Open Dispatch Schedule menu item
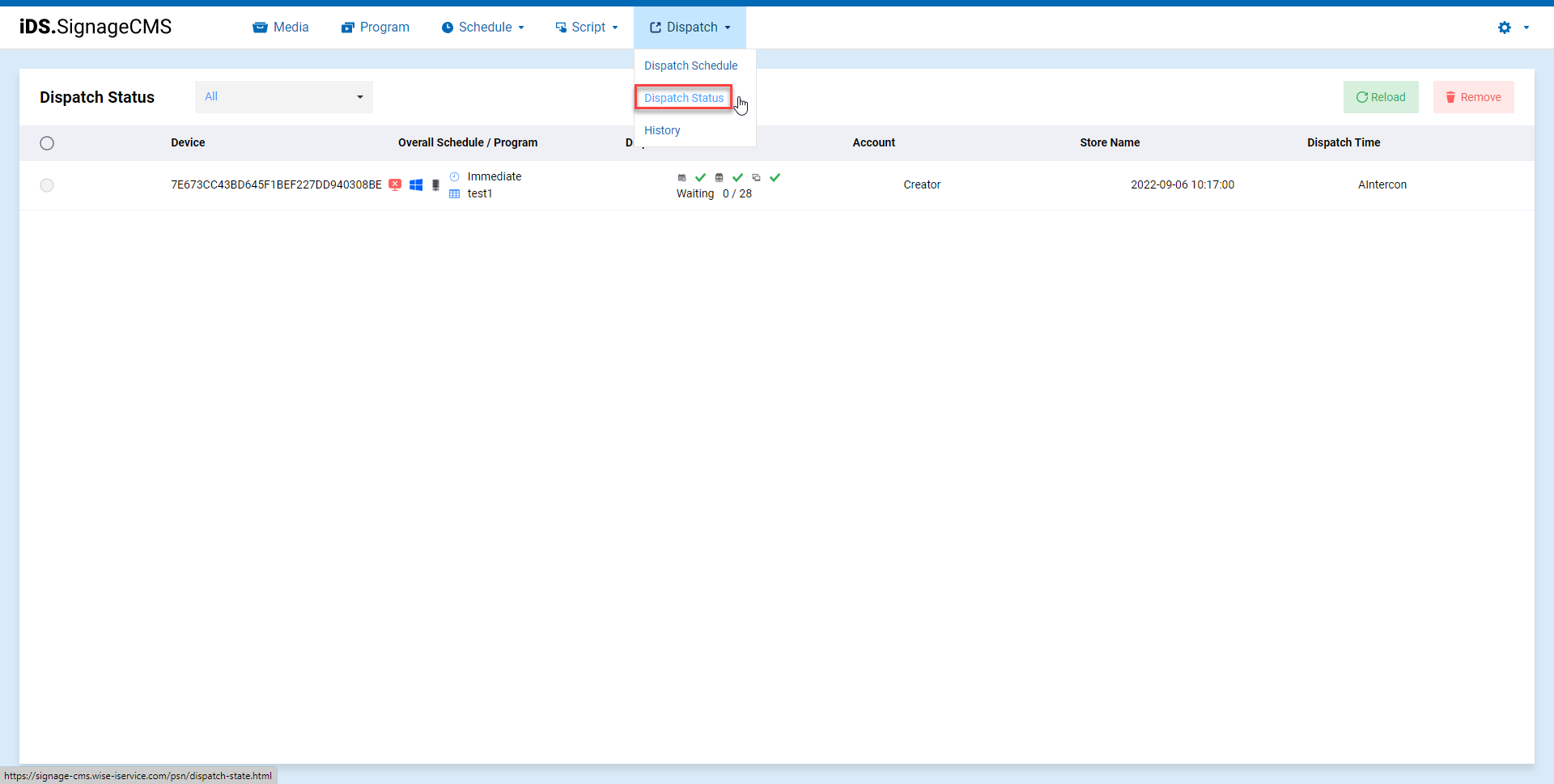 [x=690, y=66]
